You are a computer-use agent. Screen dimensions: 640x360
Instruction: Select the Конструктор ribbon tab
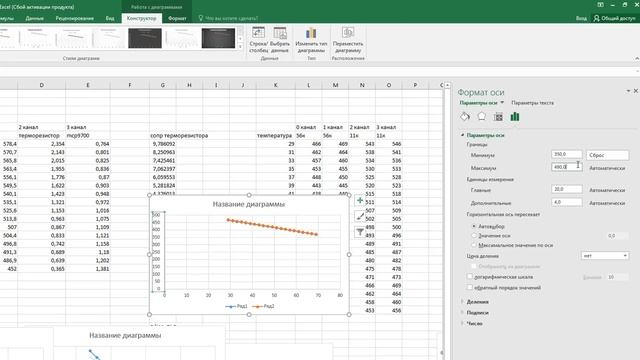pyautogui.click(x=142, y=18)
